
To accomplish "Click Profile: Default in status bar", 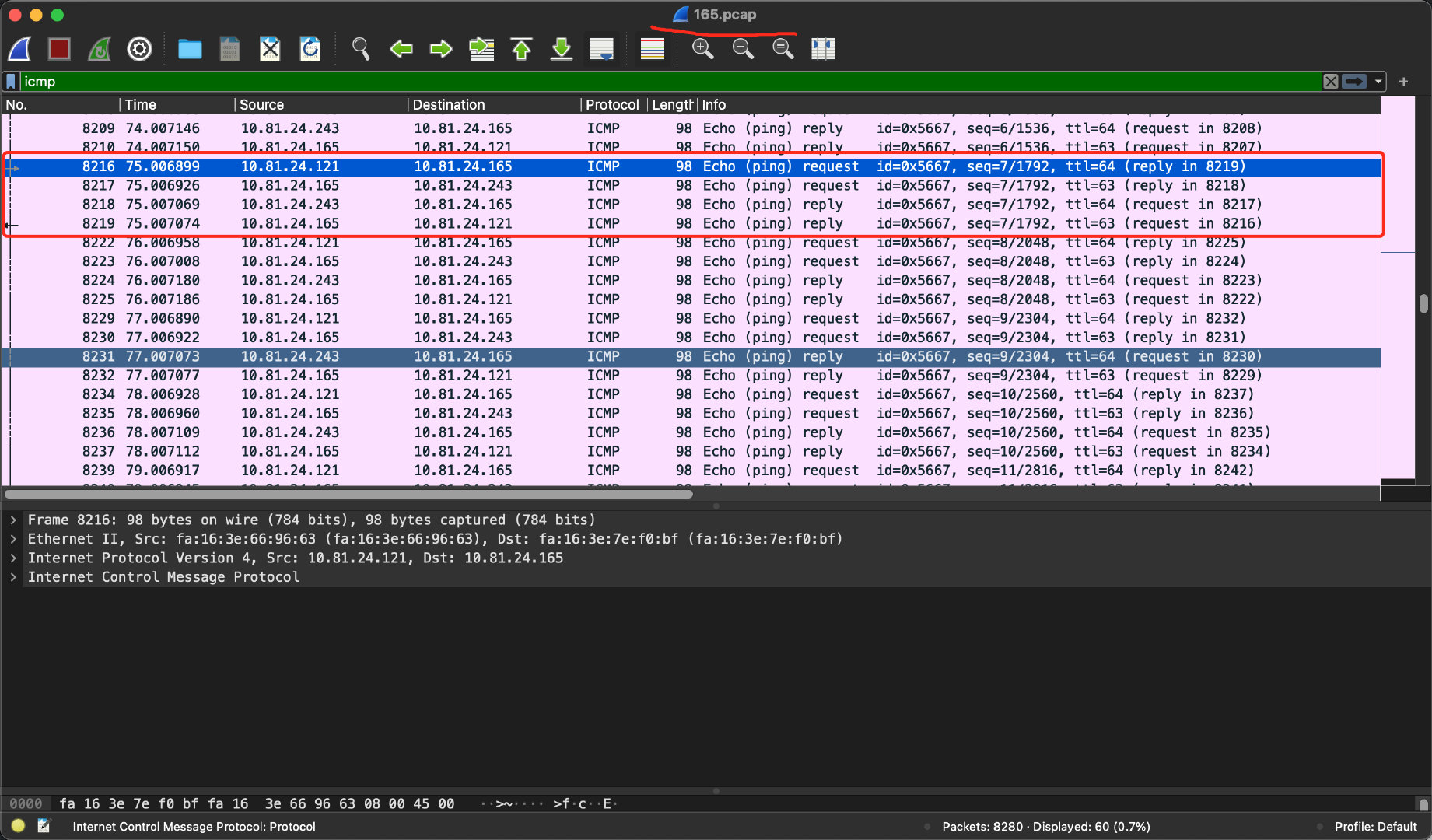I will click(1375, 826).
